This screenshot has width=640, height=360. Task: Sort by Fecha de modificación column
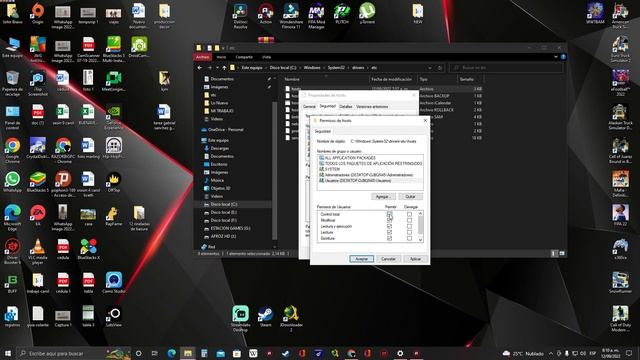pyautogui.click(x=392, y=79)
